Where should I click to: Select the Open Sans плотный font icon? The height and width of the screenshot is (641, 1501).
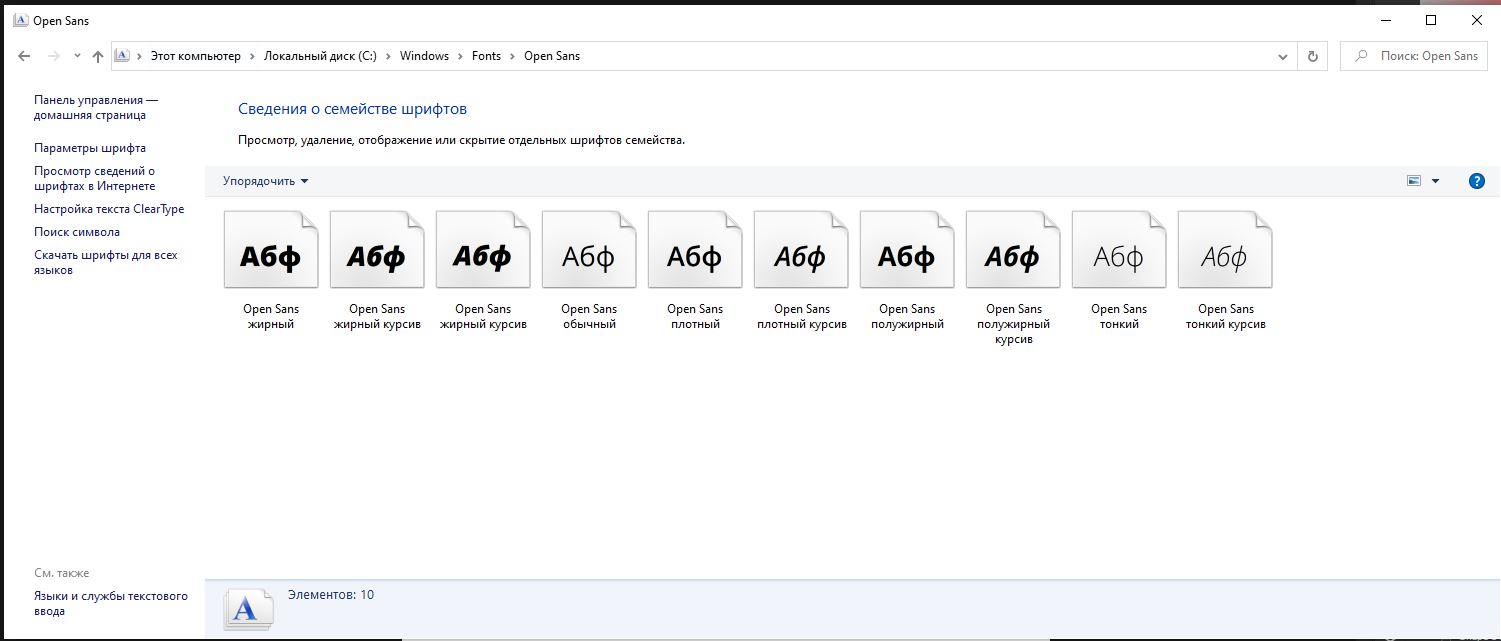point(695,258)
